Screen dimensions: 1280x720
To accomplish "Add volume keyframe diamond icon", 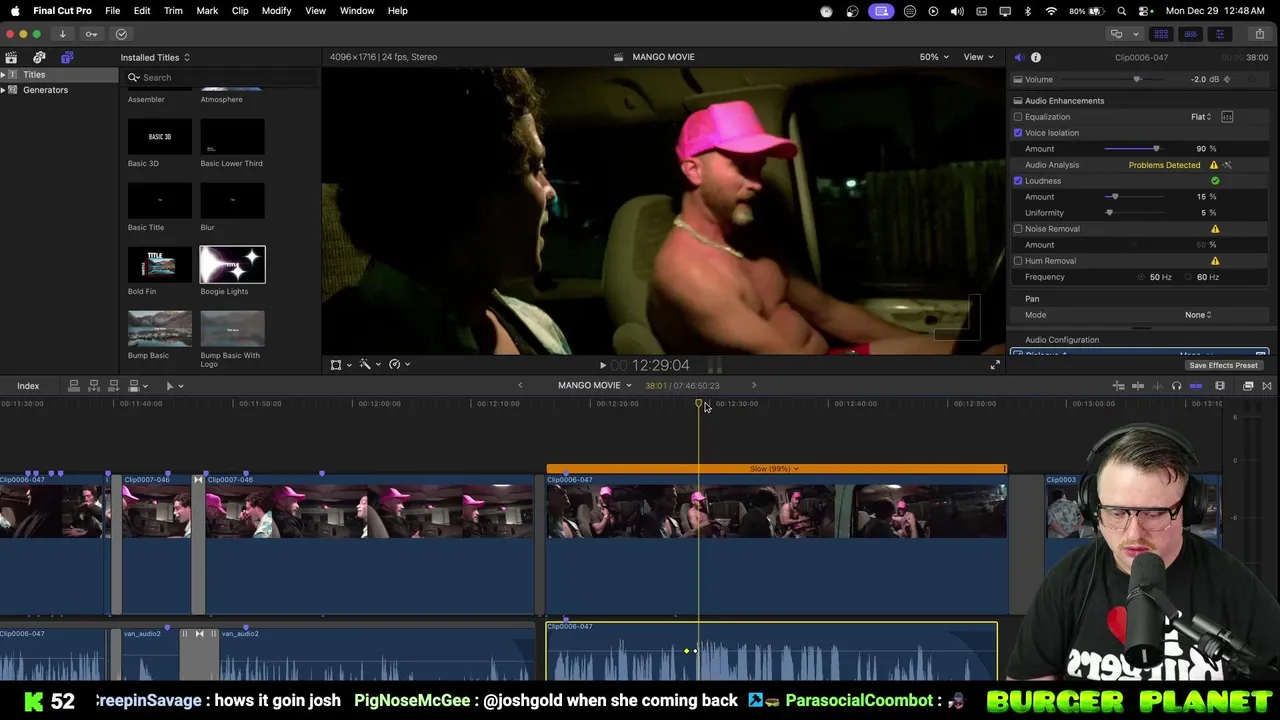I will pyautogui.click(x=1227, y=79).
